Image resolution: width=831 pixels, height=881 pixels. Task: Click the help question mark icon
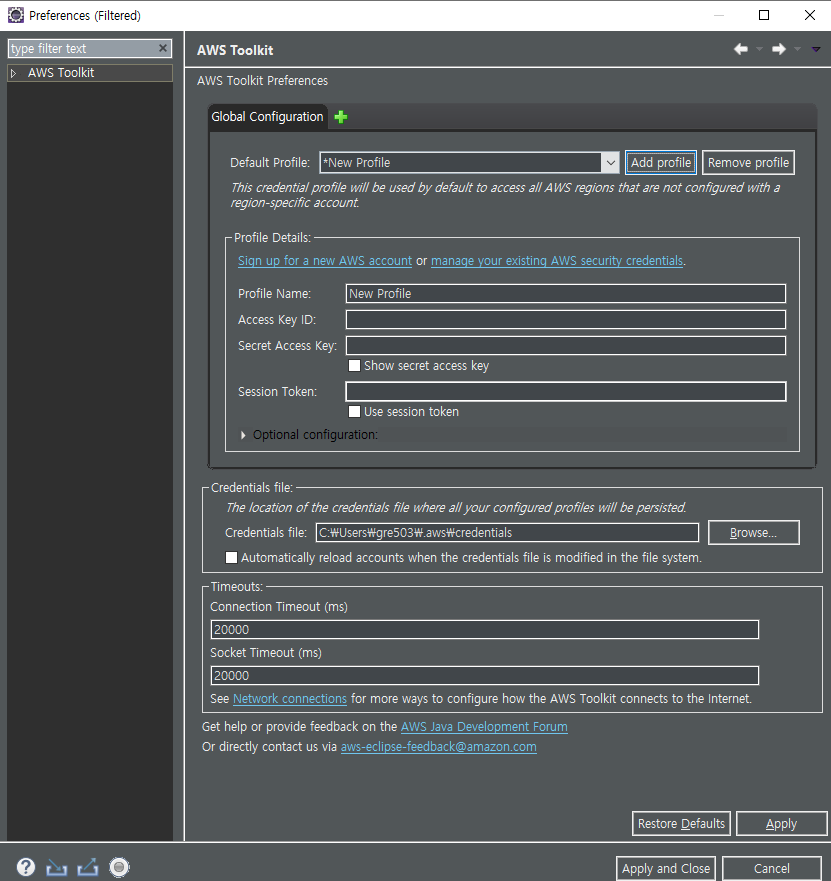click(x=26, y=867)
